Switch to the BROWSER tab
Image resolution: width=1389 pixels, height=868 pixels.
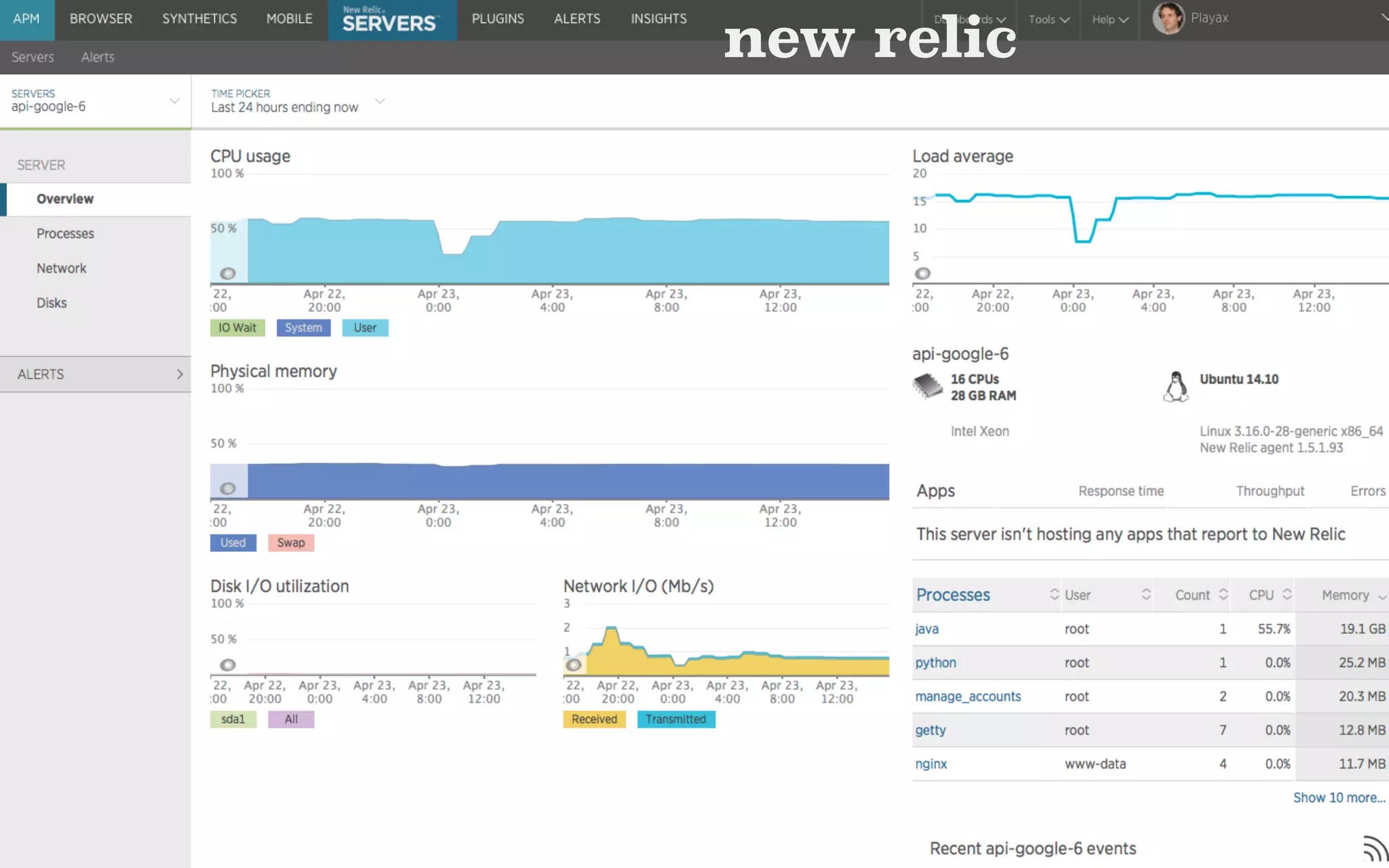(x=101, y=19)
